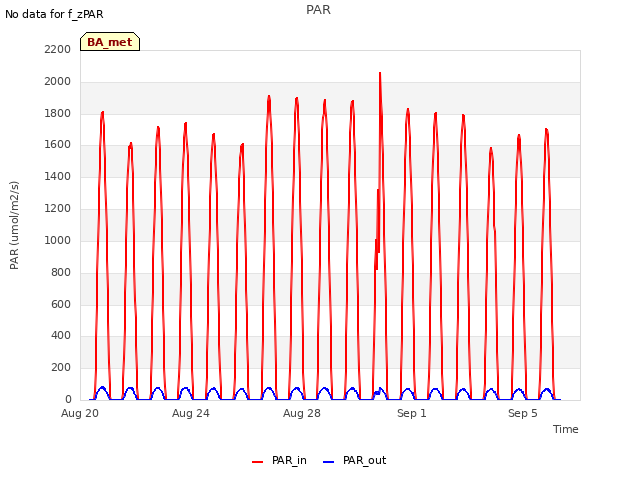Click the Sep 5 x-axis tick label
The width and height of the screenshot is (640, 480).
pos(522,413)
